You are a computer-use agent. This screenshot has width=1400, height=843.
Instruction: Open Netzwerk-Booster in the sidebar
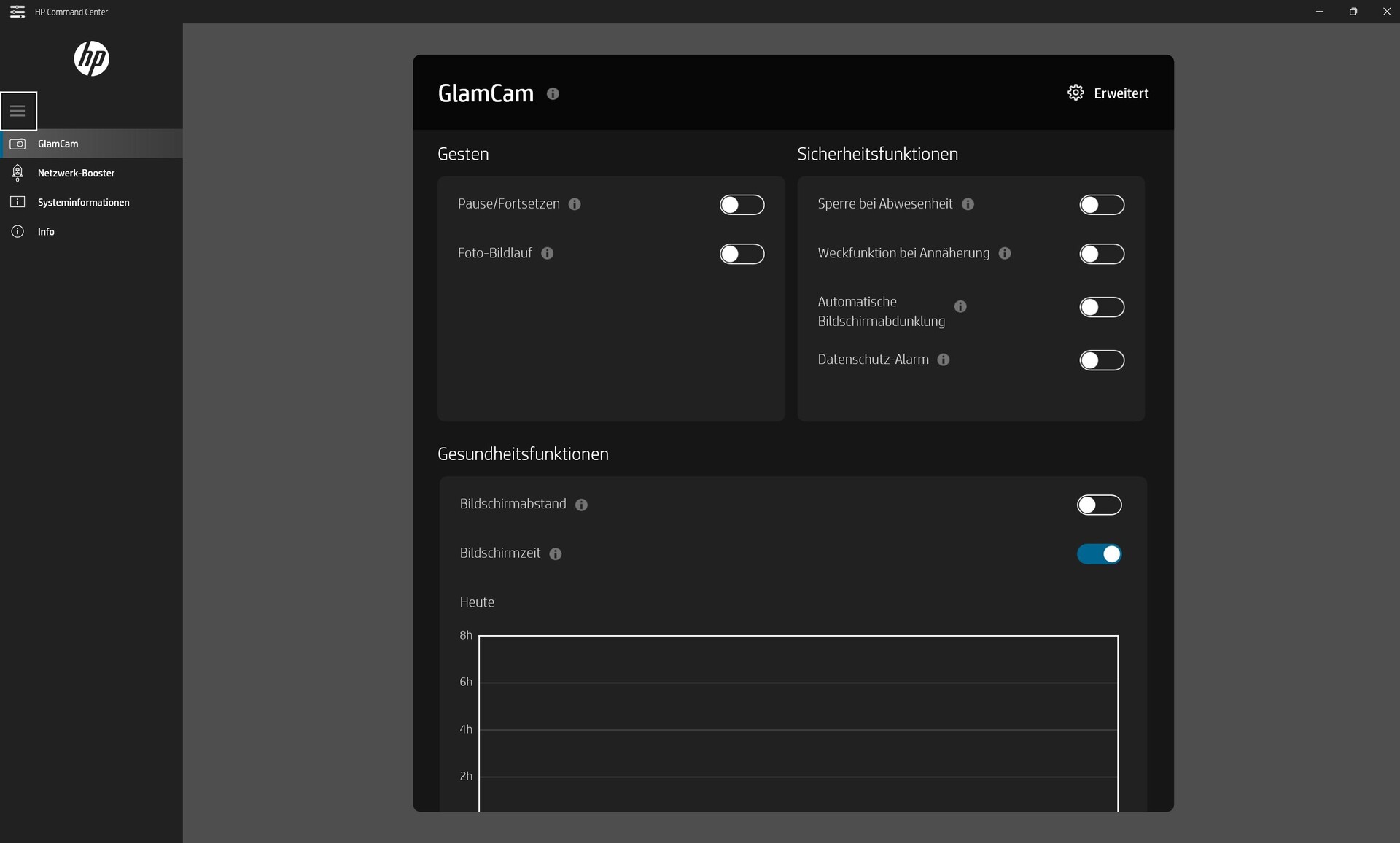pos(76,173)
